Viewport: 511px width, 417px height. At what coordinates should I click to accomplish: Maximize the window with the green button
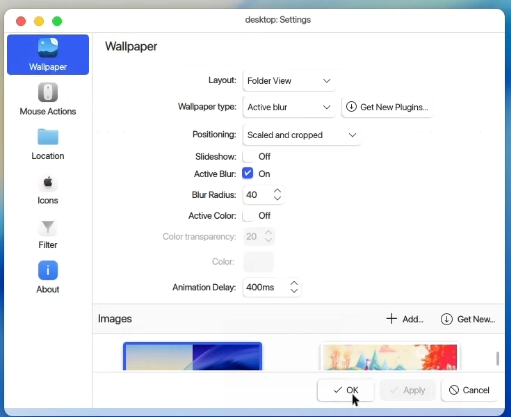point(57,21)
